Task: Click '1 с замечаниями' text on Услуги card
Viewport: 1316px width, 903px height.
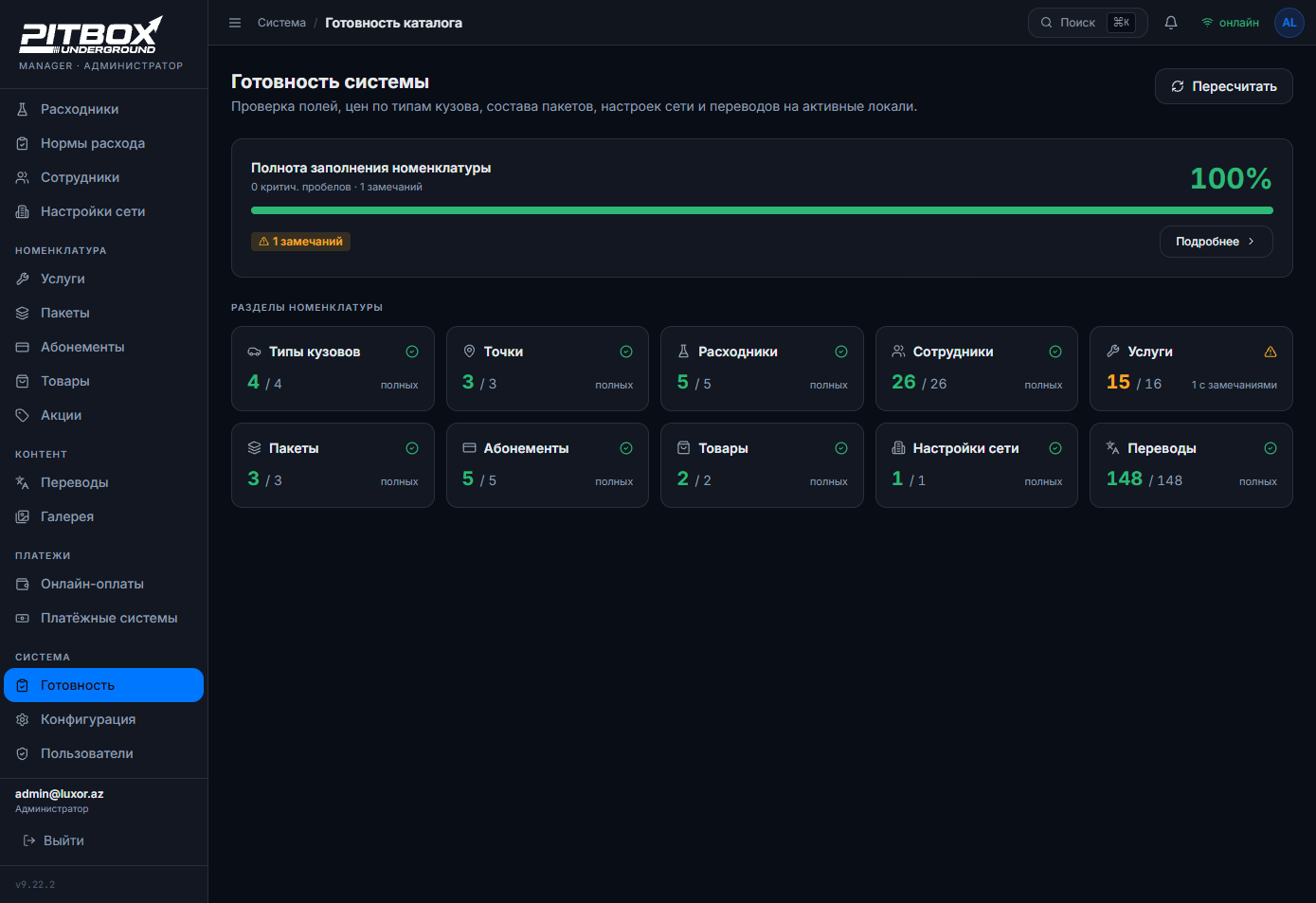Action: tap(1235, 385)
